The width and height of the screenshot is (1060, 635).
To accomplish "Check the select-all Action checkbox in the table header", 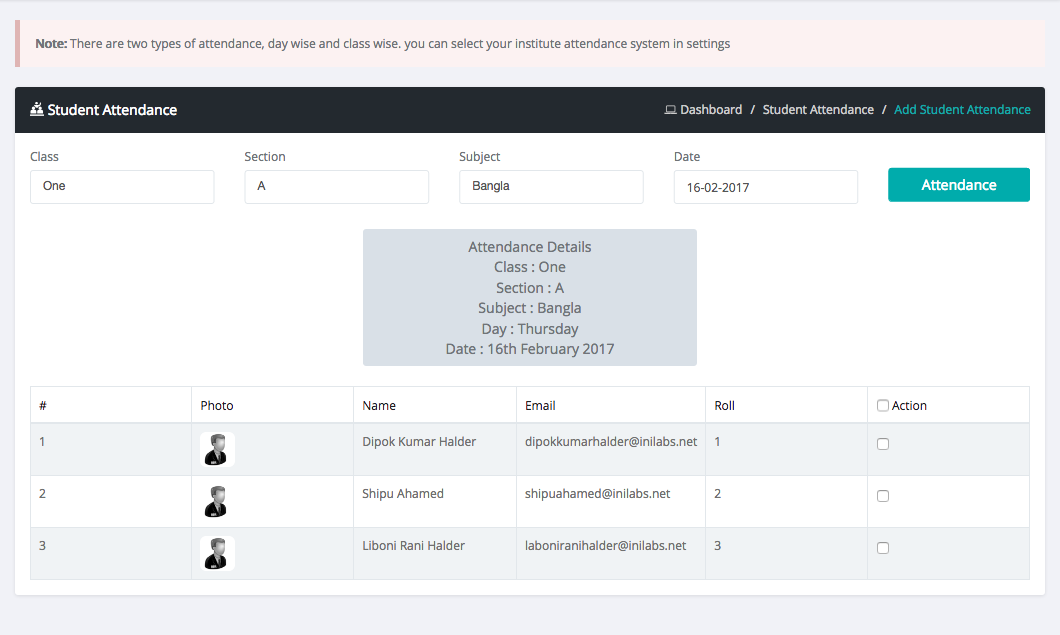I will coord(883,406).
